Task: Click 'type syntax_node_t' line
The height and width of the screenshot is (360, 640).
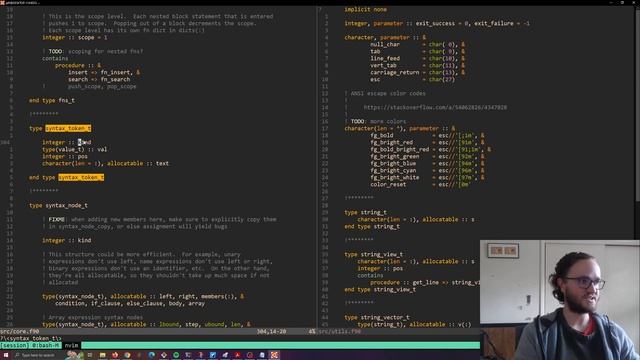Action: coord(58,205)
